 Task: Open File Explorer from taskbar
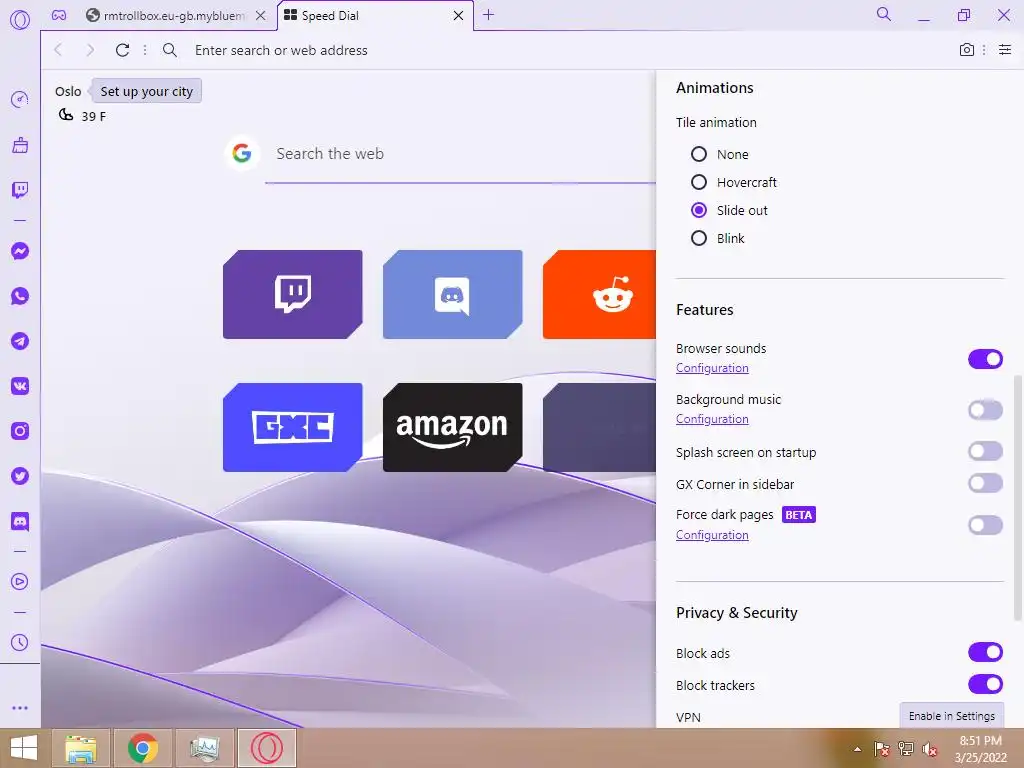[81, 748]
